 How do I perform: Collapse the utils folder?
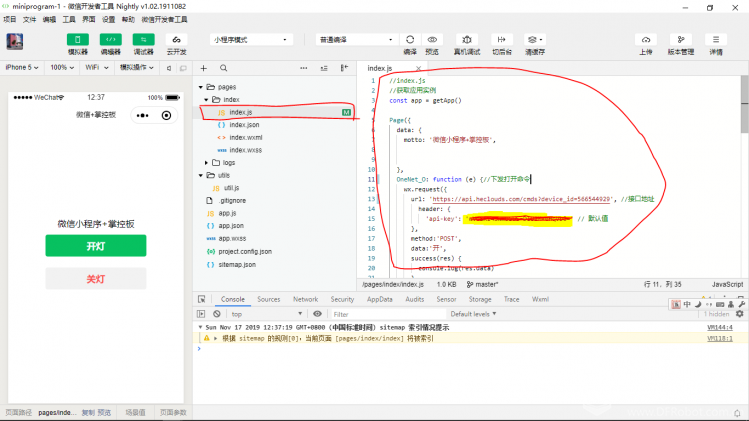click(201, 176)
